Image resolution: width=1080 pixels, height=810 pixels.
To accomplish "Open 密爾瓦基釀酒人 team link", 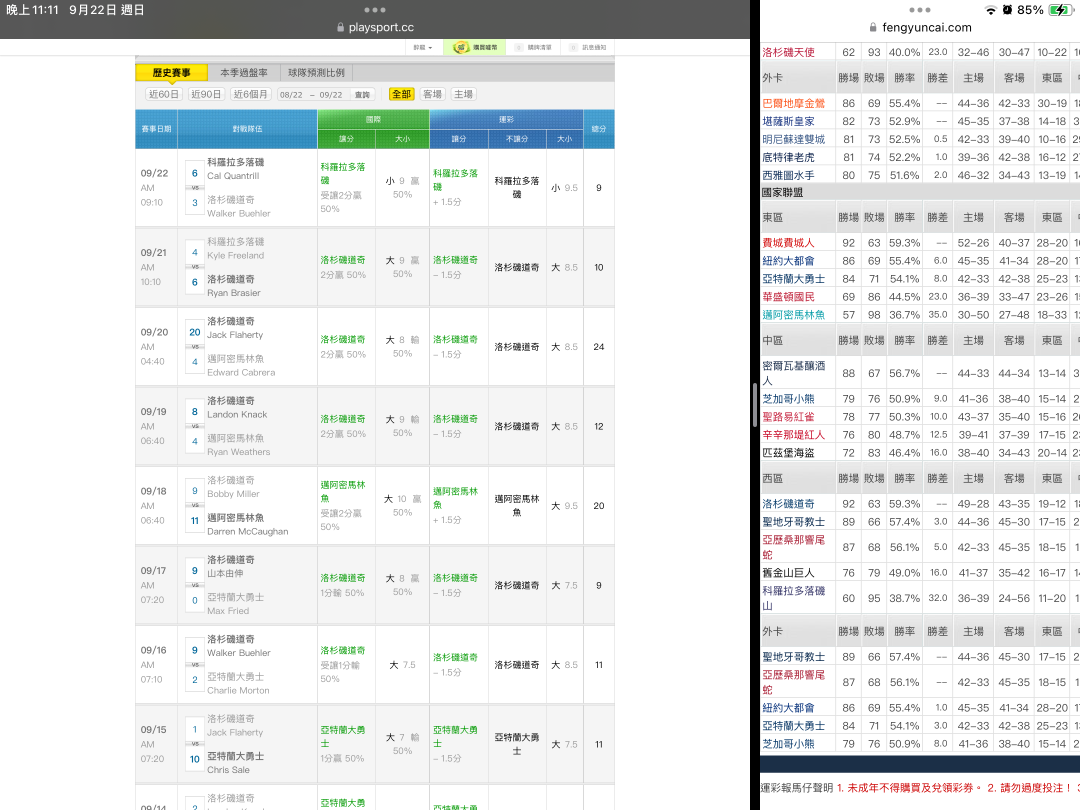I will 793,373.
